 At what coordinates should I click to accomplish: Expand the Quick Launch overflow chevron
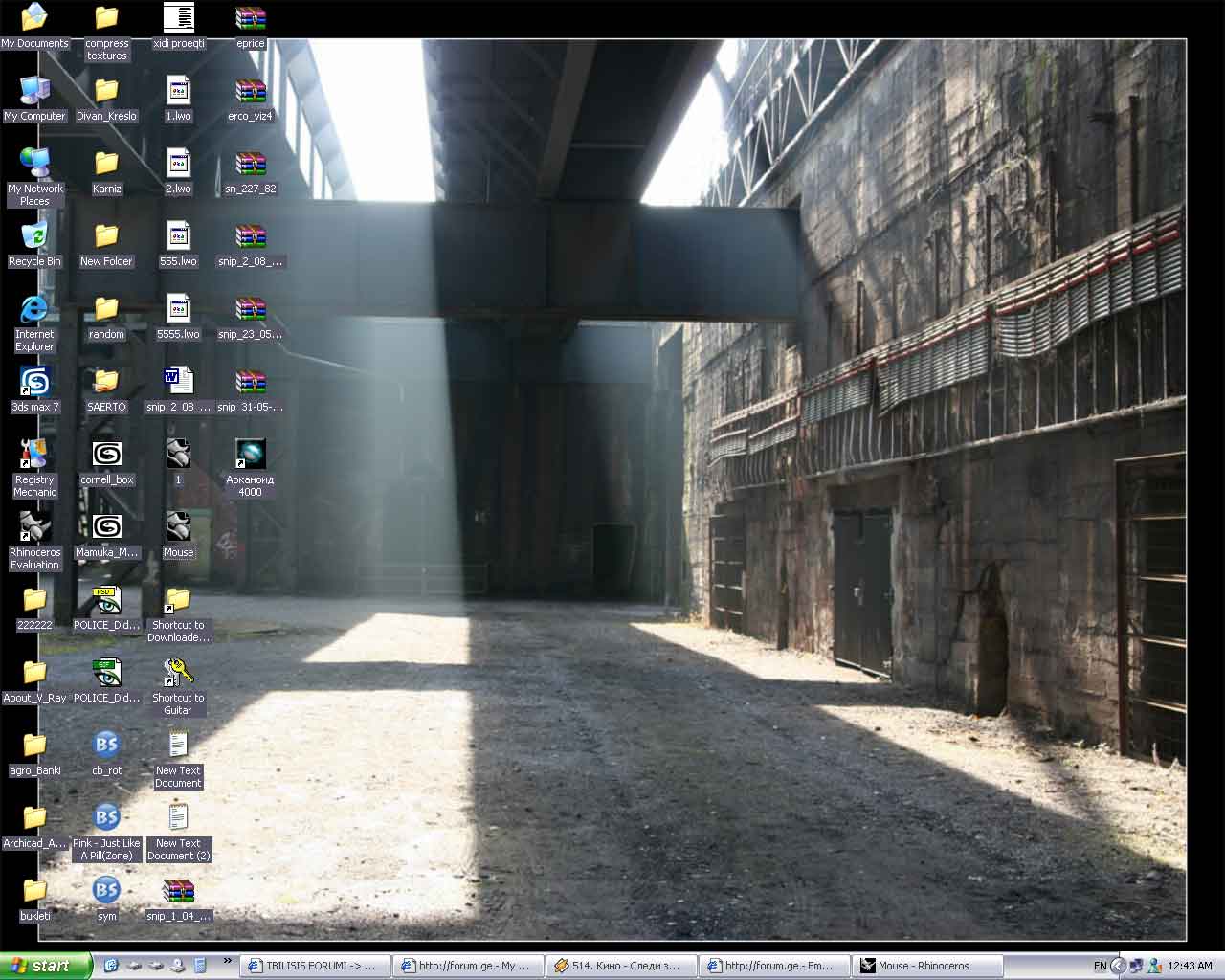227,961
